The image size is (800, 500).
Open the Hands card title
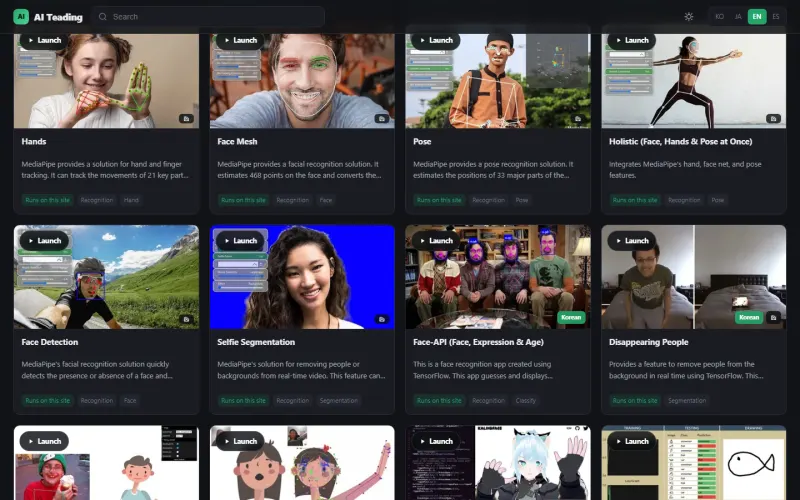34,141
